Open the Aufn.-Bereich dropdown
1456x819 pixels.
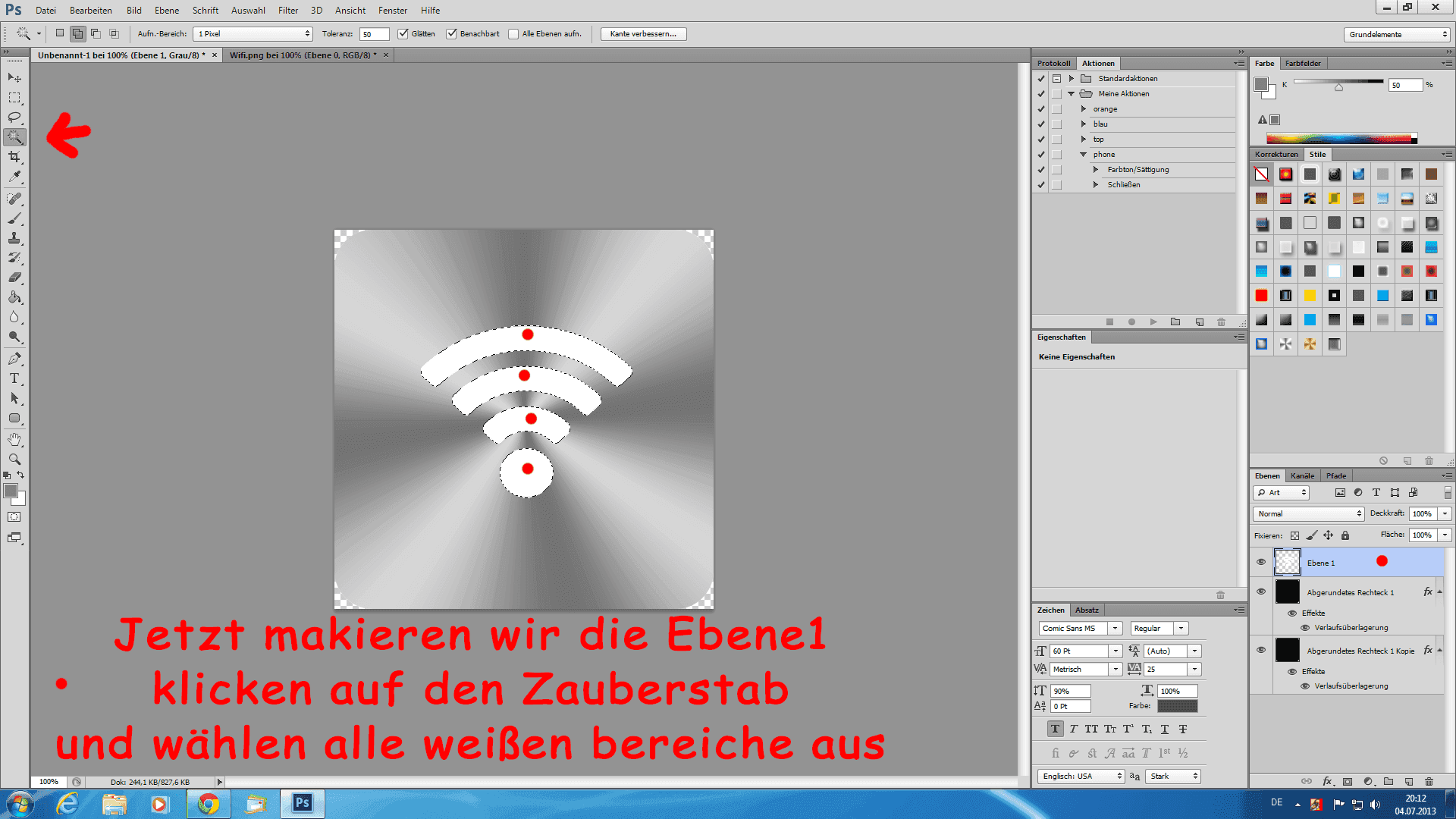pos(253,34)
